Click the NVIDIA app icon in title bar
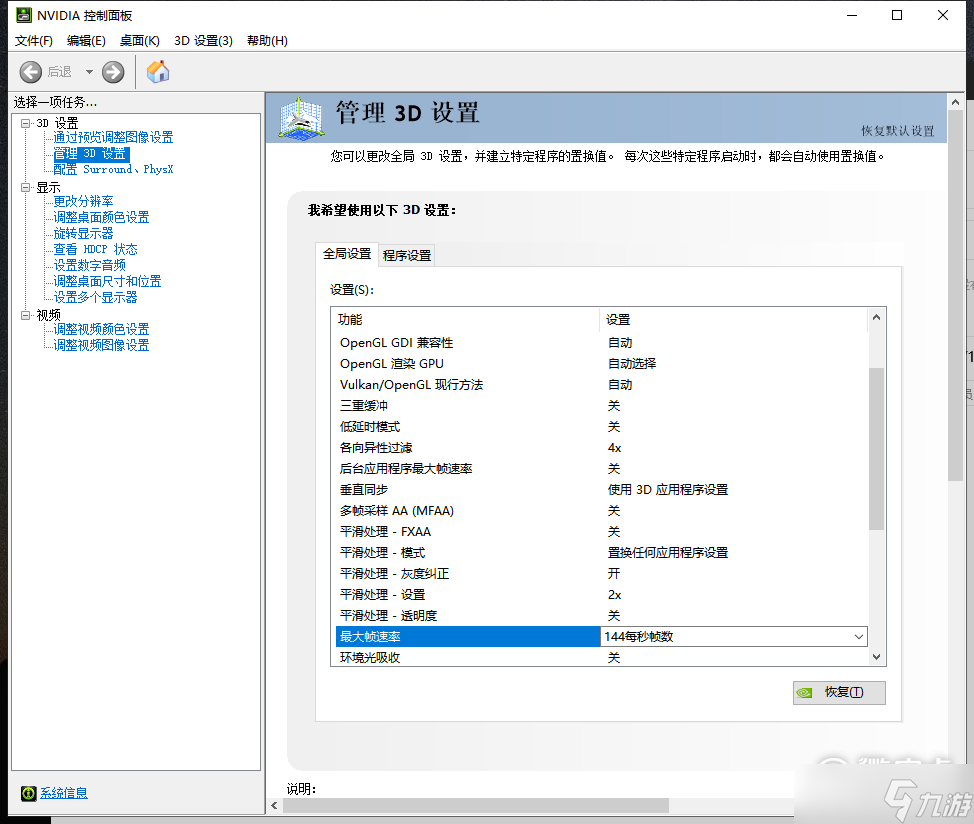Viewport: 974px width, 824px height. click(24, 15)
